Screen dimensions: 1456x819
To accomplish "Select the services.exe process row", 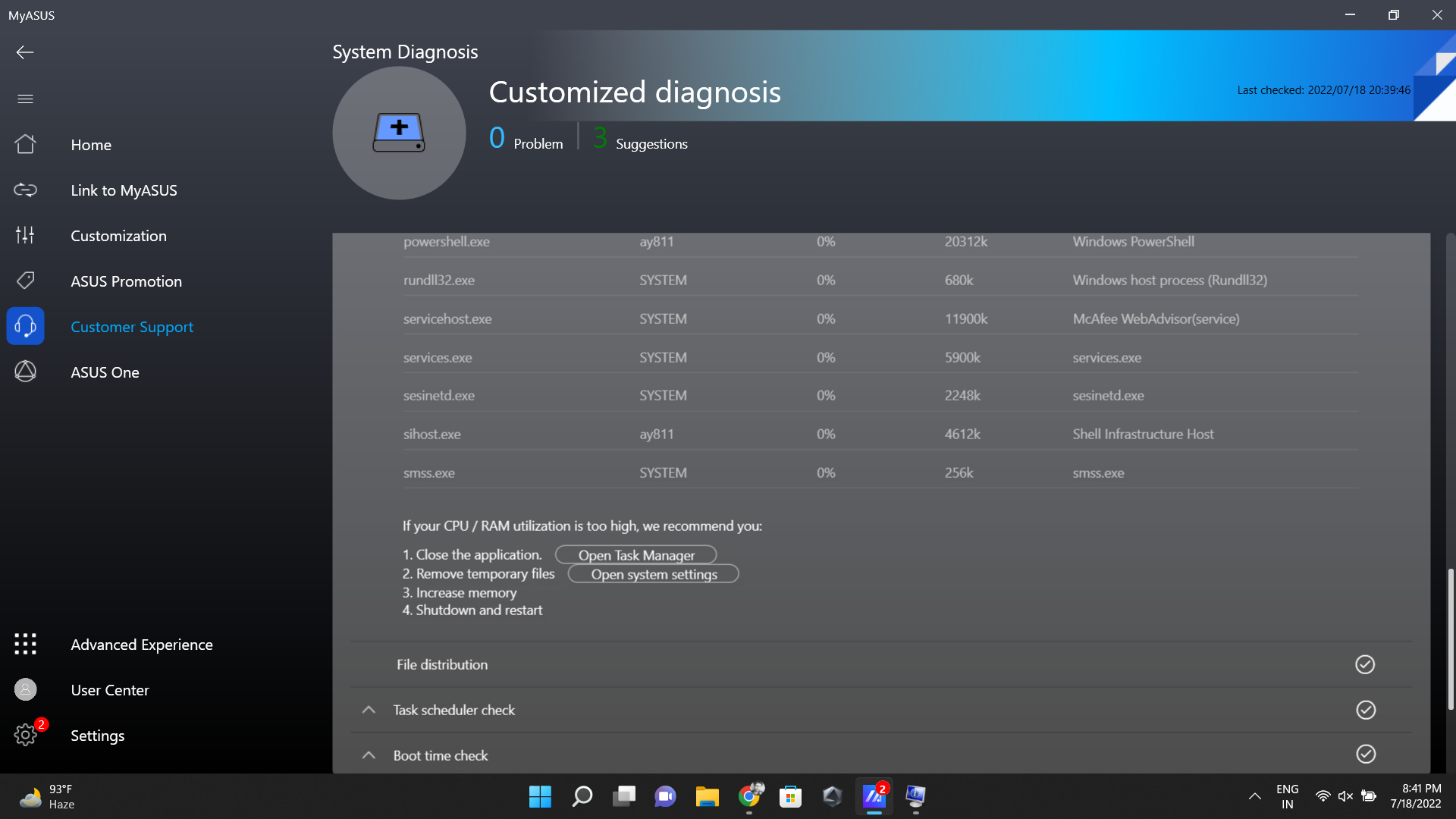I will tap(880, 357).
